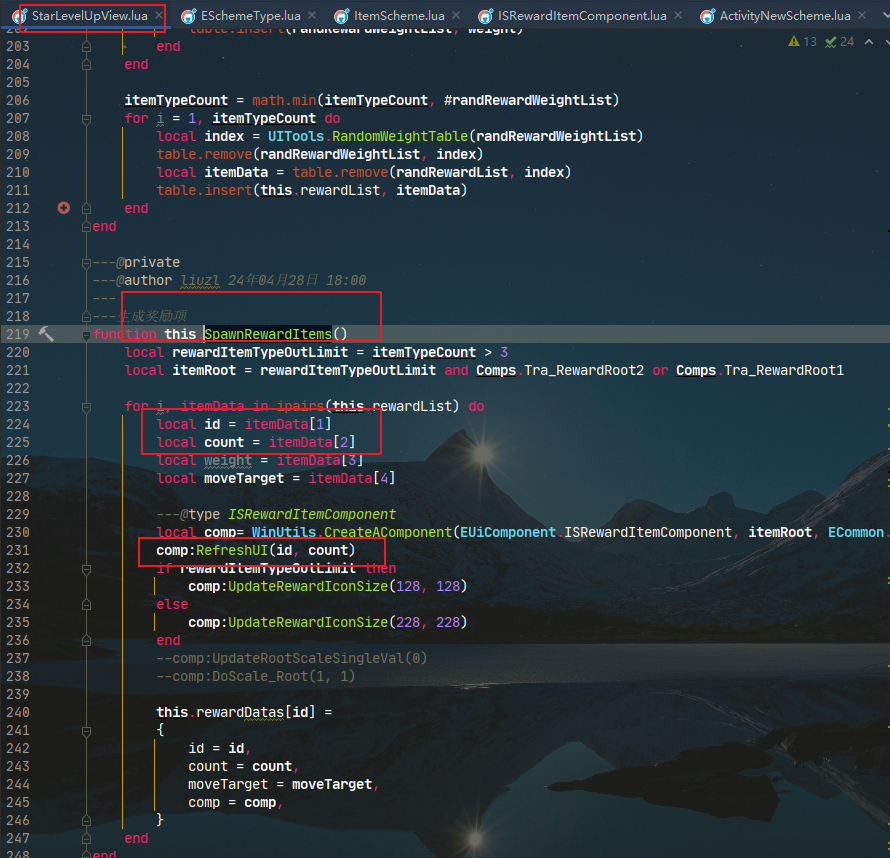The width and height of the screenshot is (890, 858).
Task: Toggle the fold marker on line 204
Action: (x=86, y=65)
